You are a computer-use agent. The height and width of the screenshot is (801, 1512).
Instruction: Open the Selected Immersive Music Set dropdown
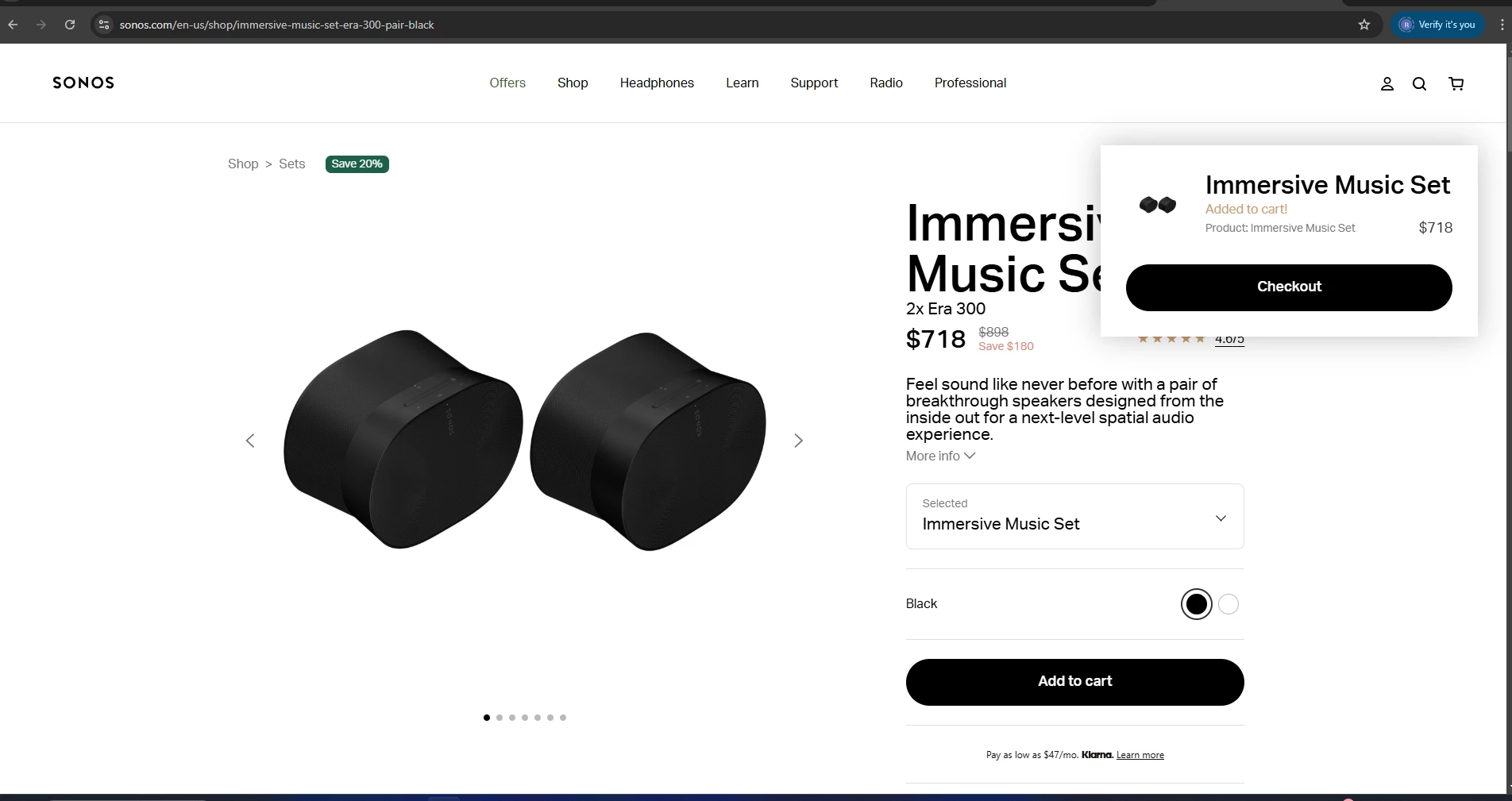[x=1074, y=516]
